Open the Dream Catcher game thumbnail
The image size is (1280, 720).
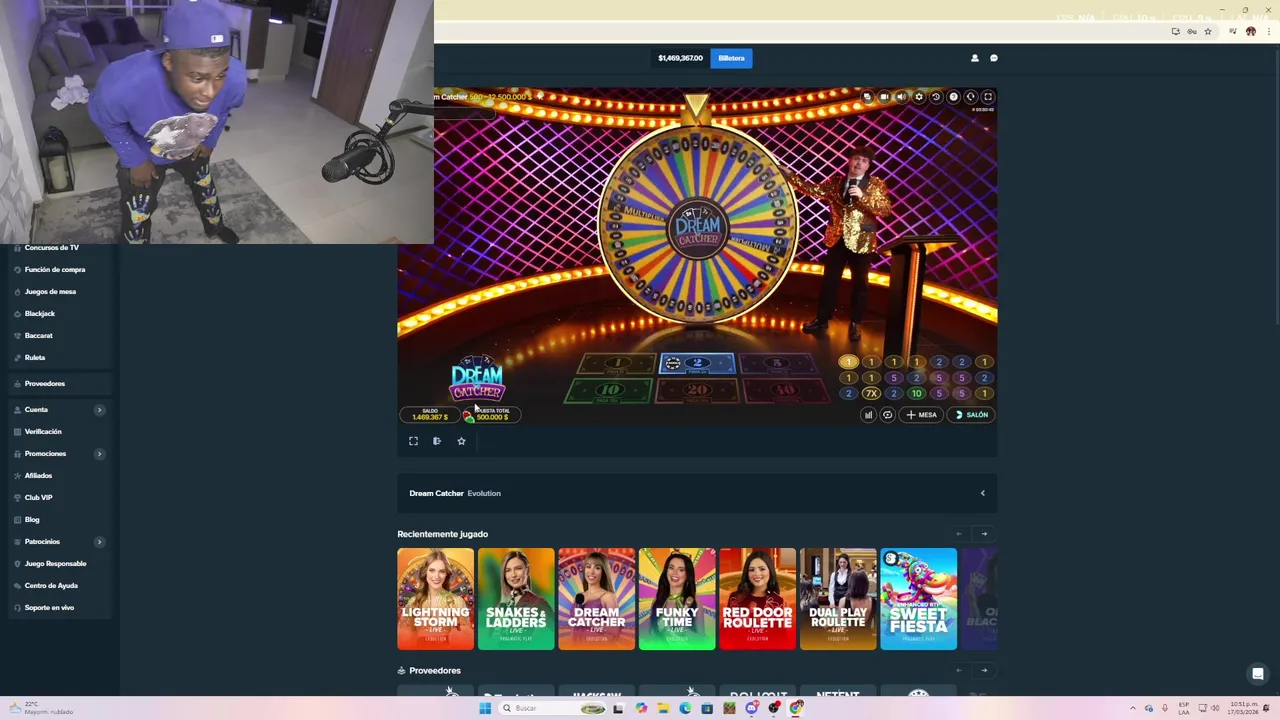tap(596, 599)
